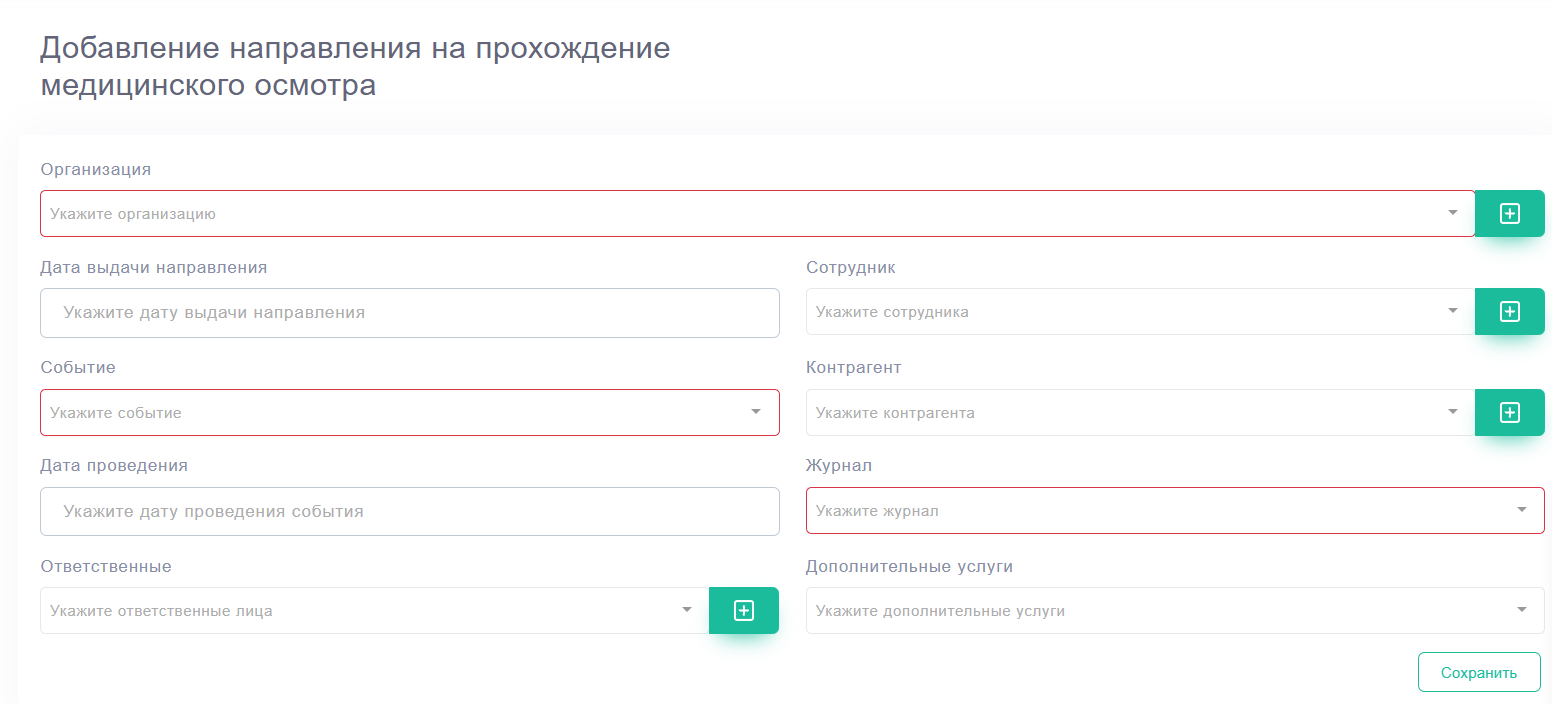Open the Сотрудник dropdown arrow
This screenshot has width=1552, height=704.
click(x=1452, y=311)
